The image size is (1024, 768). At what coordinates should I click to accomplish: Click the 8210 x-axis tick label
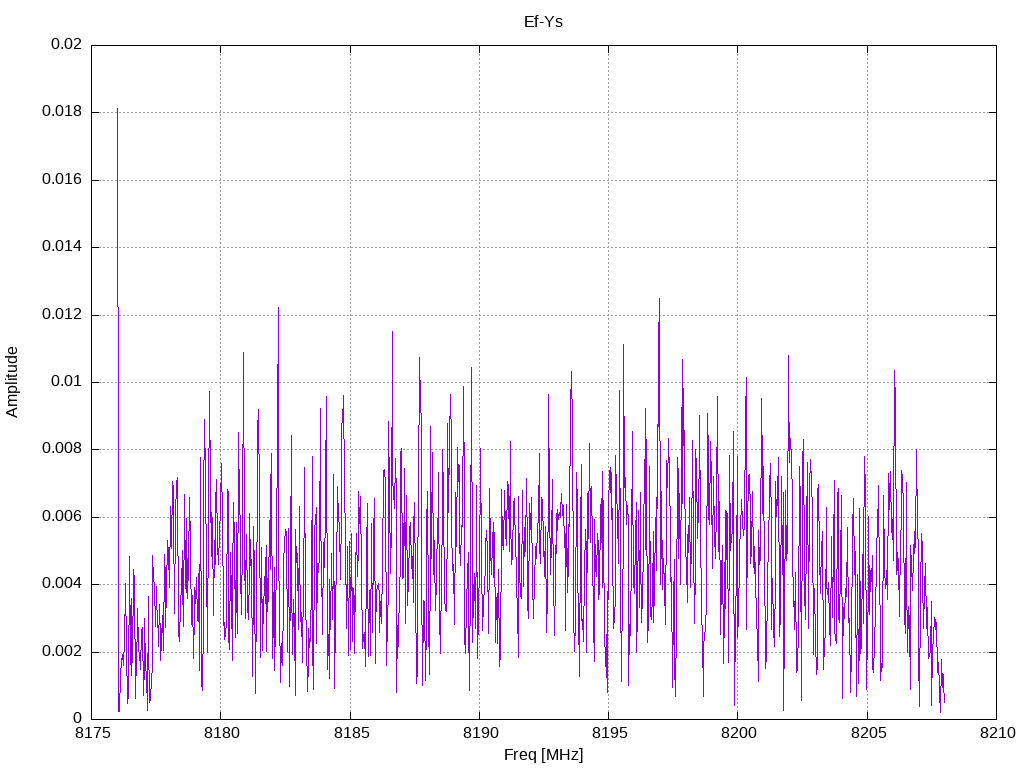pos(997,733)
